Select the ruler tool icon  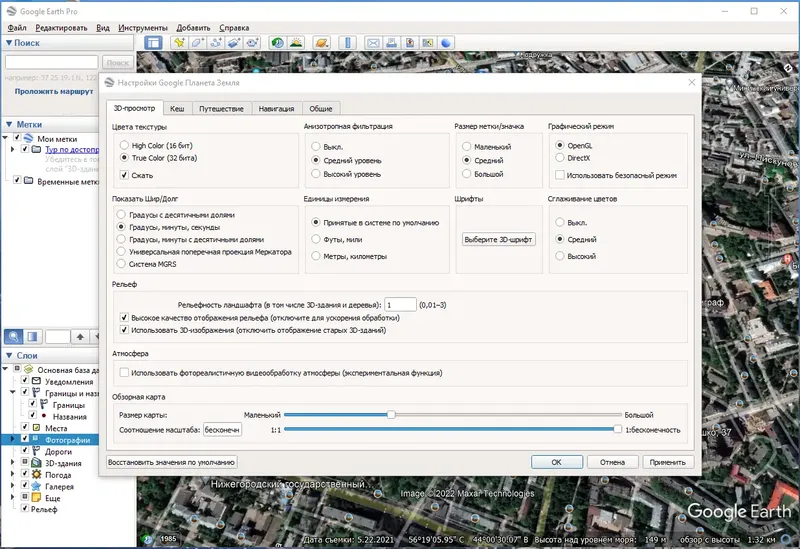coord(348,43)
